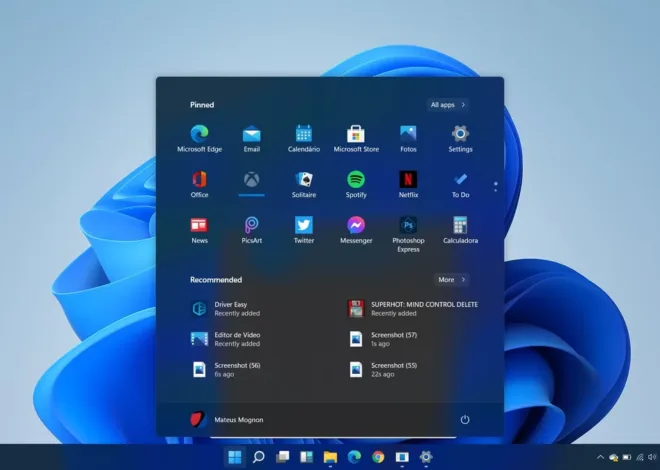
Task: Open the Calendário app
Action: 303,139
